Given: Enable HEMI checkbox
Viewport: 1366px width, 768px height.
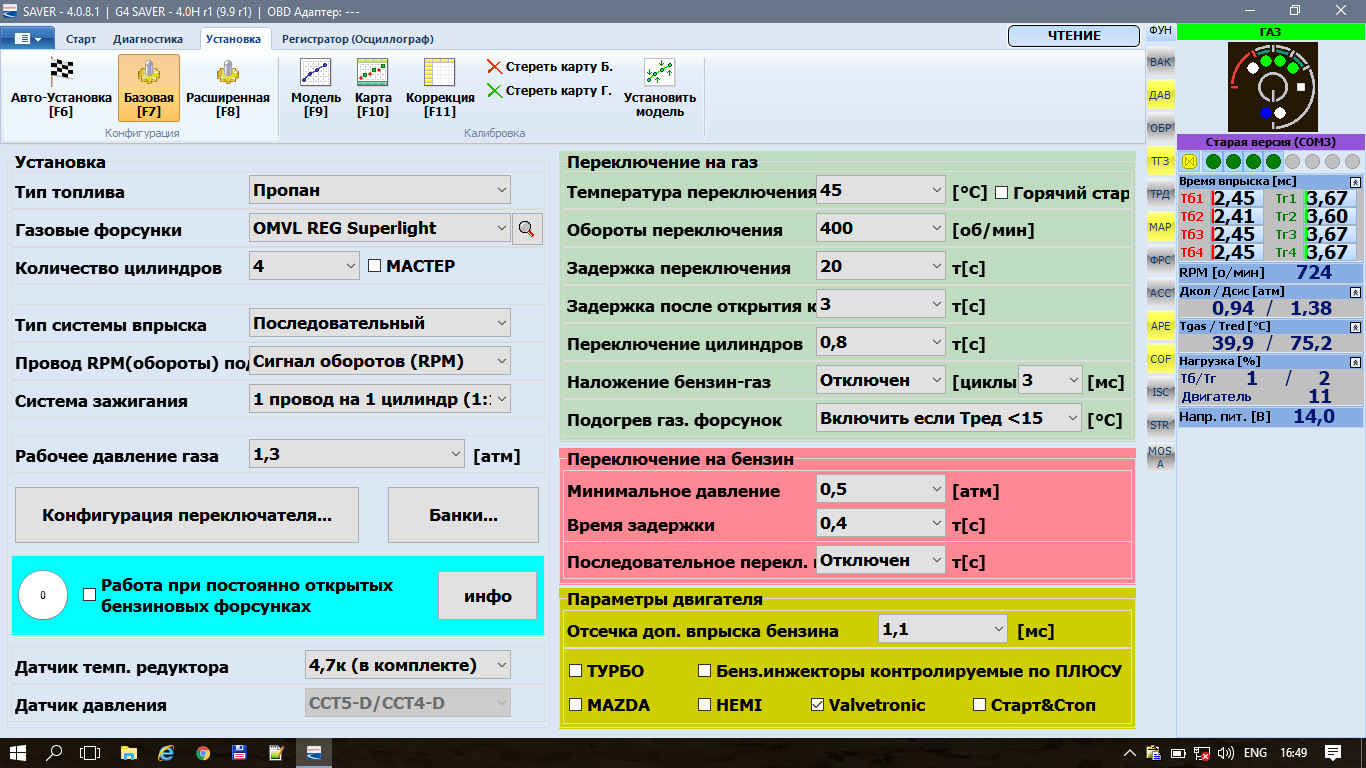Looking at the screenshot, I should [705, 705].
